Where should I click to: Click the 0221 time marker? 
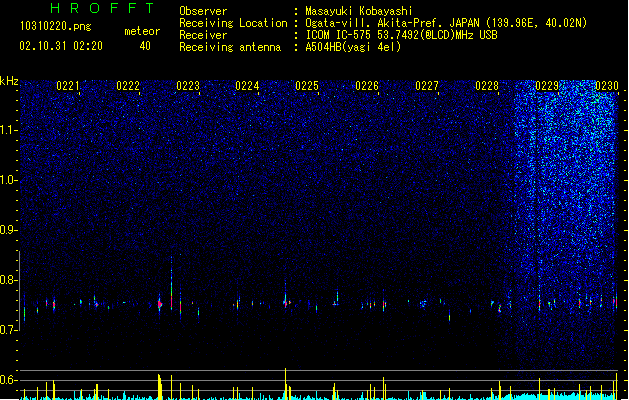click(x=68, y=86)
